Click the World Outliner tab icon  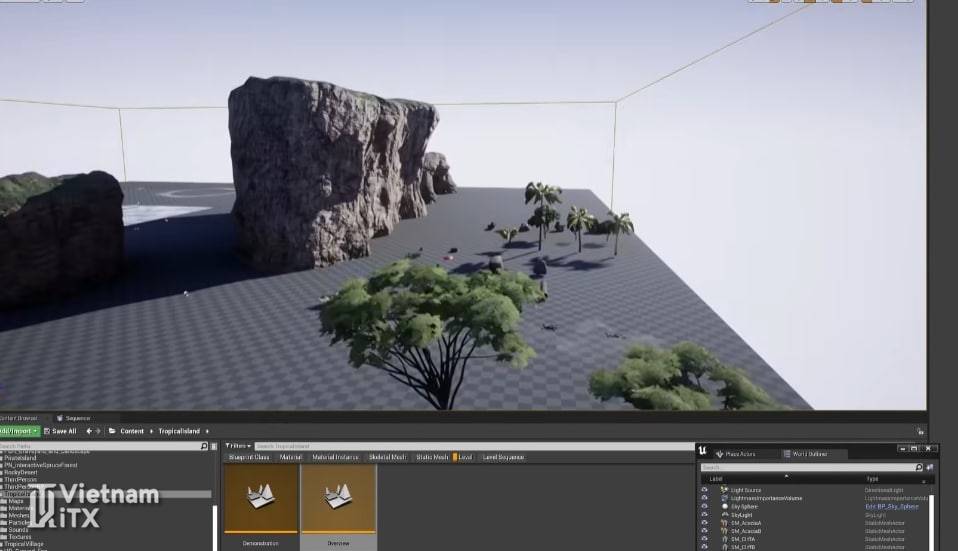click(787, 454)
